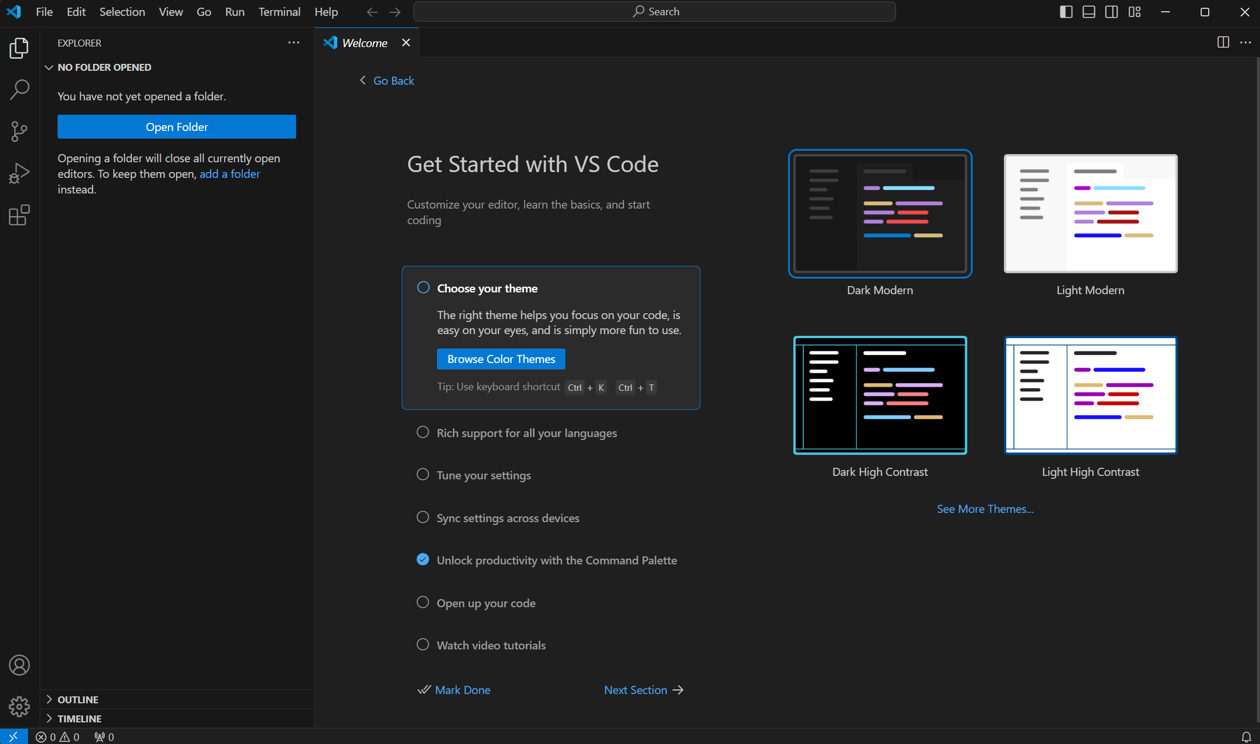Viewport: 1260px width, 744px height.
Task: Open the Run and Debug view
Action: [x=19, y=174]
